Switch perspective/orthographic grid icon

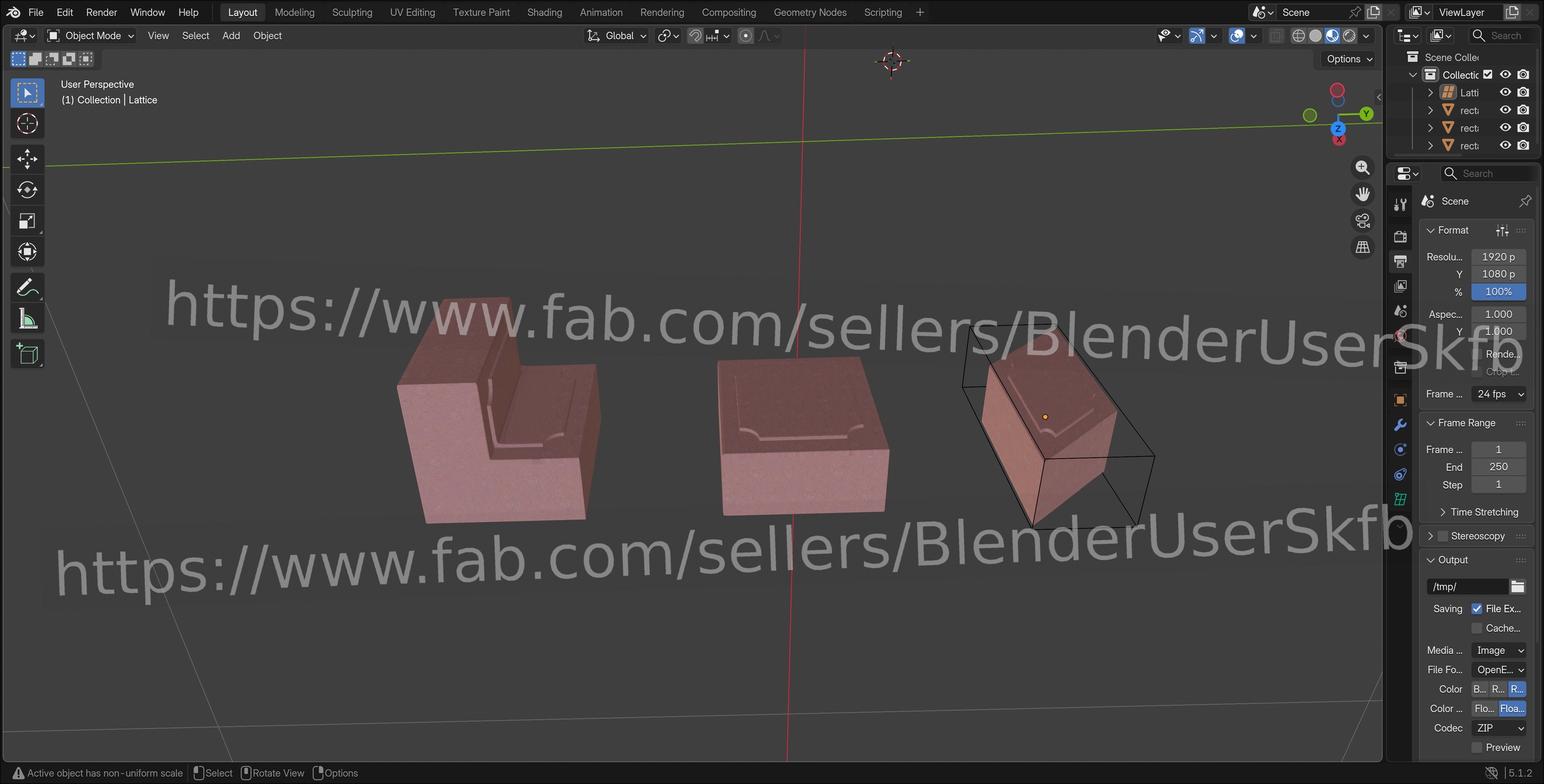tap(1362, 247)
